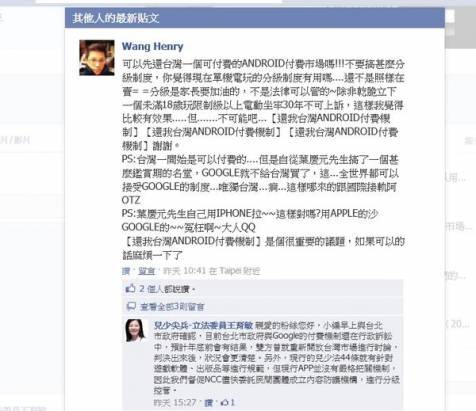The width and height of the screenshot is (476, 411).
Task: Click the thumbs-up icon beside 2 個人都說讚
Action: tap(130, 288)
